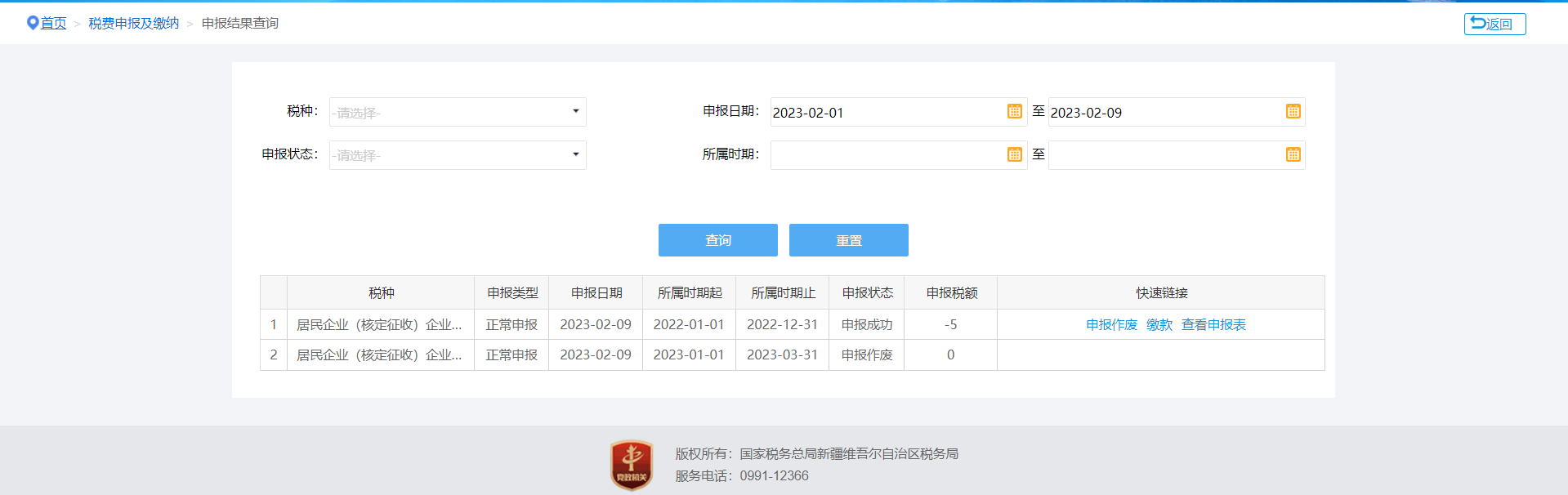This screenshot has width=1568, height=495.
Task: Click the 版权所有 copyright line
Action: 817,454
